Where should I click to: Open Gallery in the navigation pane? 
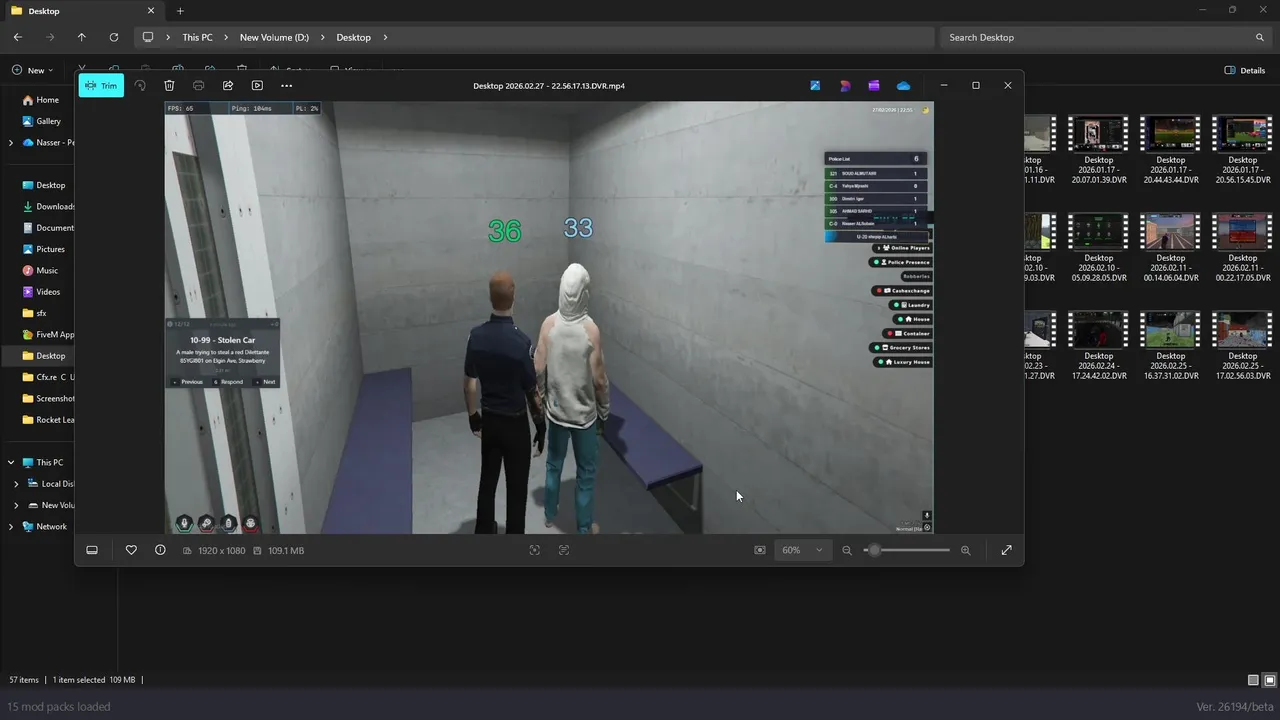click(x=48, y=121)
